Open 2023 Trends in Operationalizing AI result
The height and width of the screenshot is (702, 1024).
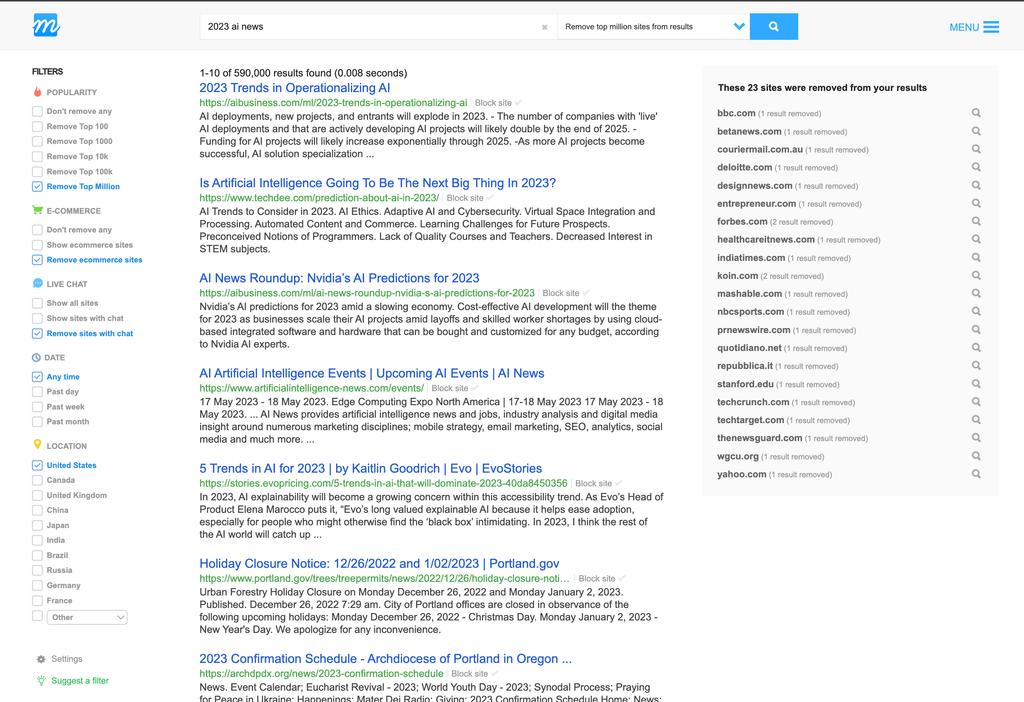(x=295, y=88)
